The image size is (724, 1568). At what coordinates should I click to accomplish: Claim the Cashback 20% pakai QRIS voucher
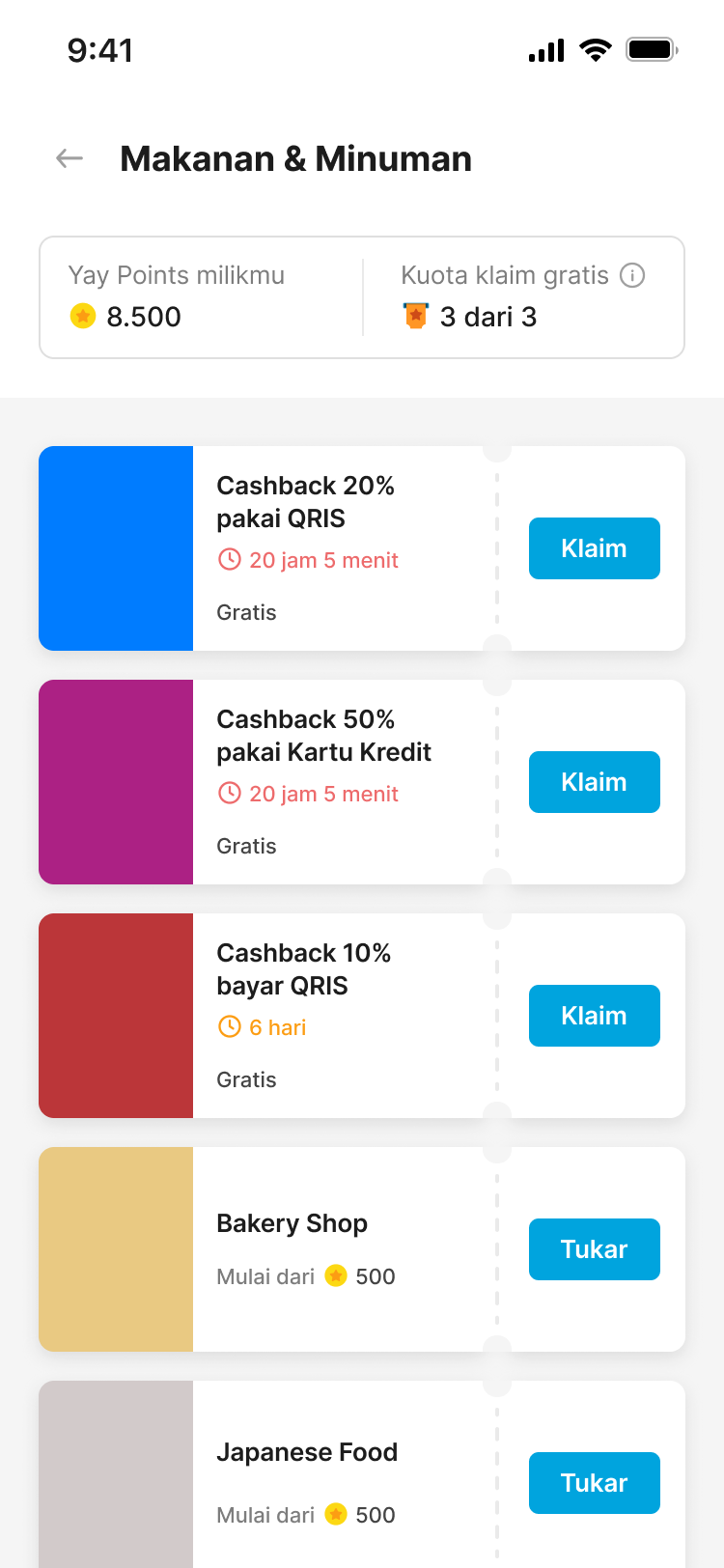click(x=594, y=548)
